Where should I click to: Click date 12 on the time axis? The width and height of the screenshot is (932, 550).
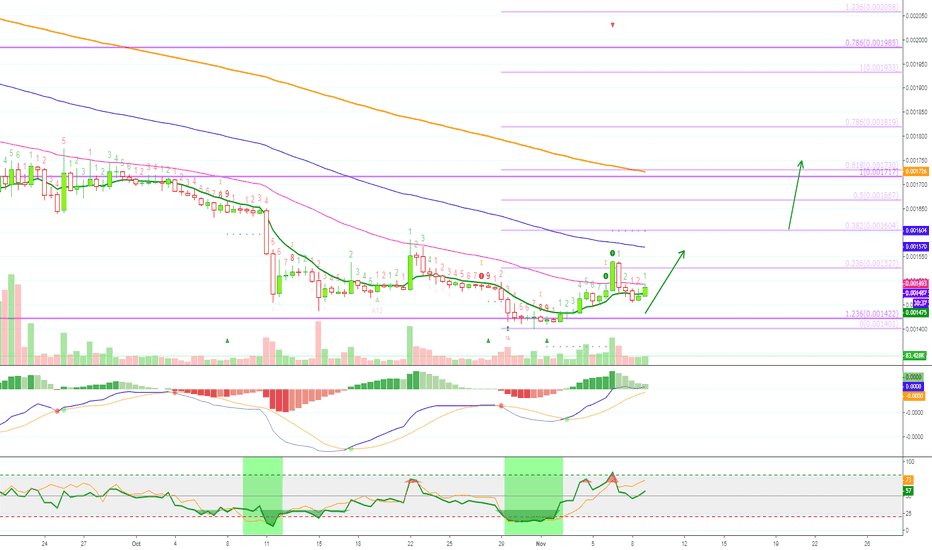click(684, 543)
